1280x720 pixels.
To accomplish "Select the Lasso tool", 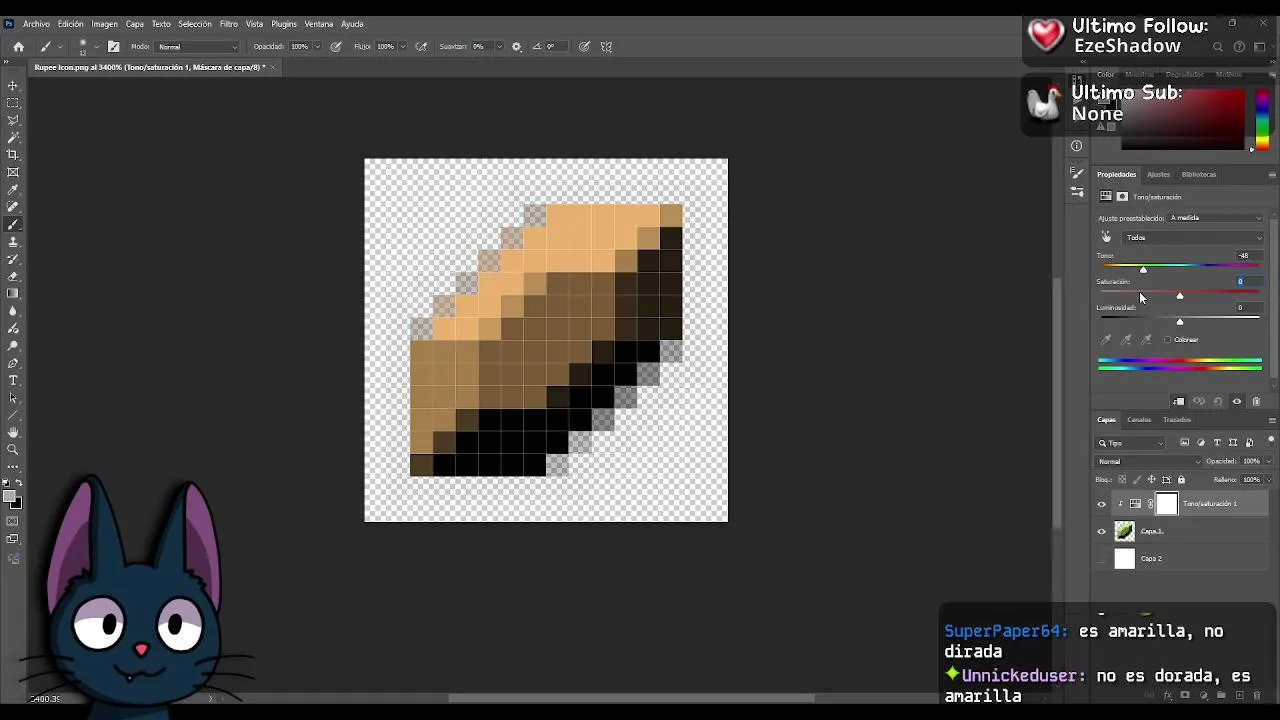I will [x=13, y=120].
